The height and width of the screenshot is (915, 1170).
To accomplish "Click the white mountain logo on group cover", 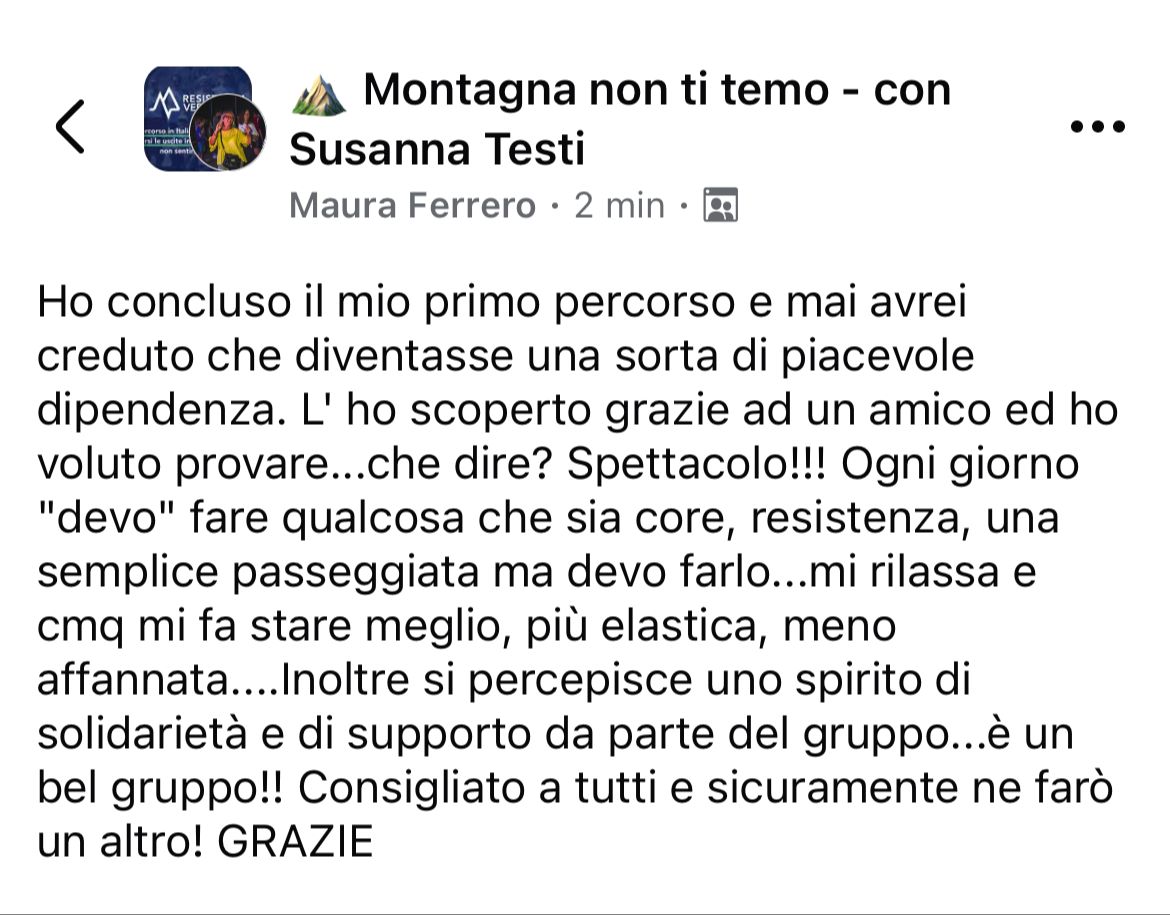I will pos(165,101).
